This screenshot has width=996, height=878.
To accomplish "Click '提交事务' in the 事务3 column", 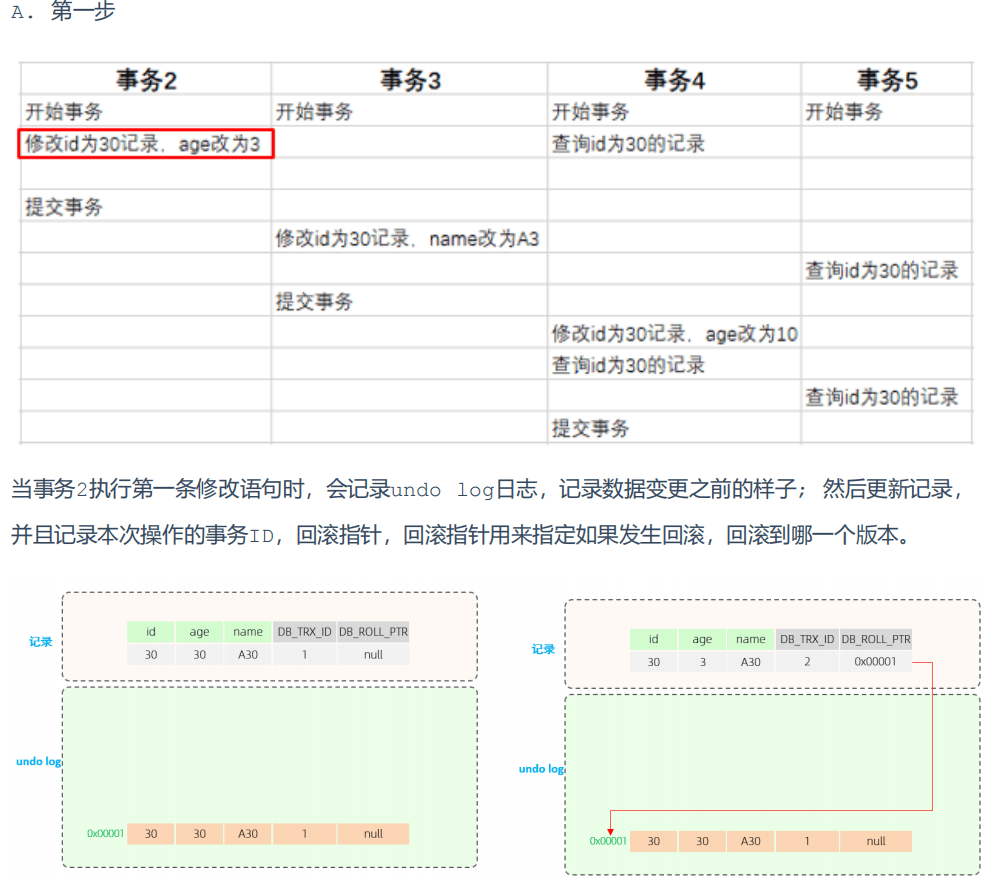I will (x=314, y=301).
